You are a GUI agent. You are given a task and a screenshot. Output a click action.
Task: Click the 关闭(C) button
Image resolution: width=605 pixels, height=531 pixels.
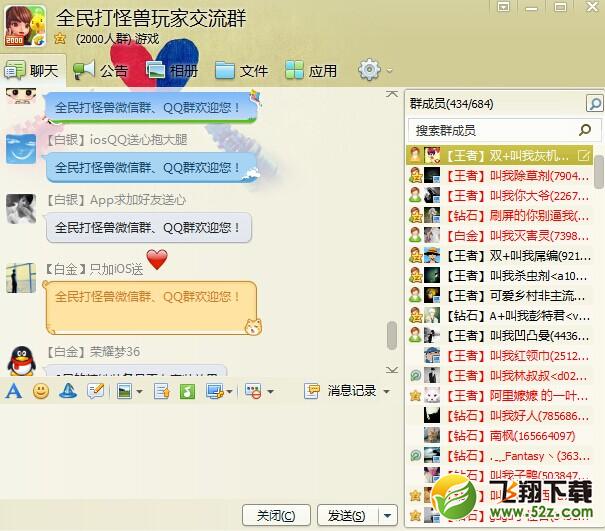pos(276,516)
